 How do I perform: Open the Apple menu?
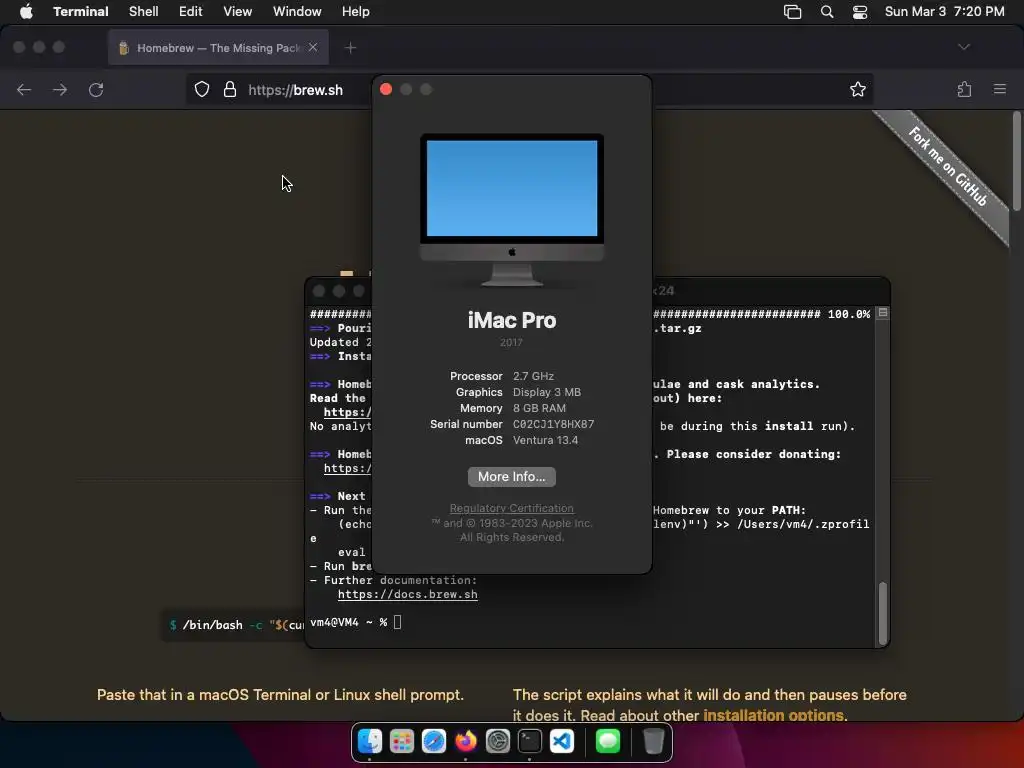tap(26, 12)
